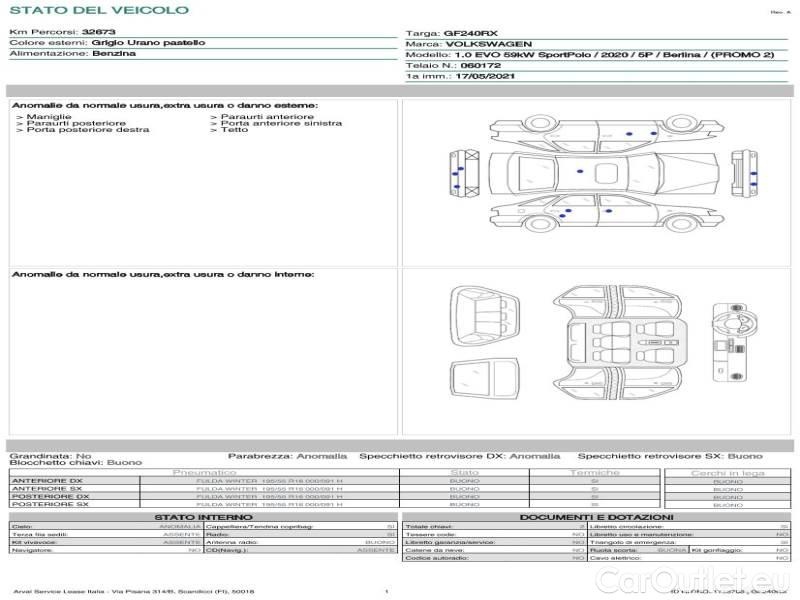
Task: Select the Targa GF240RX field
Action: coord(451,33)
